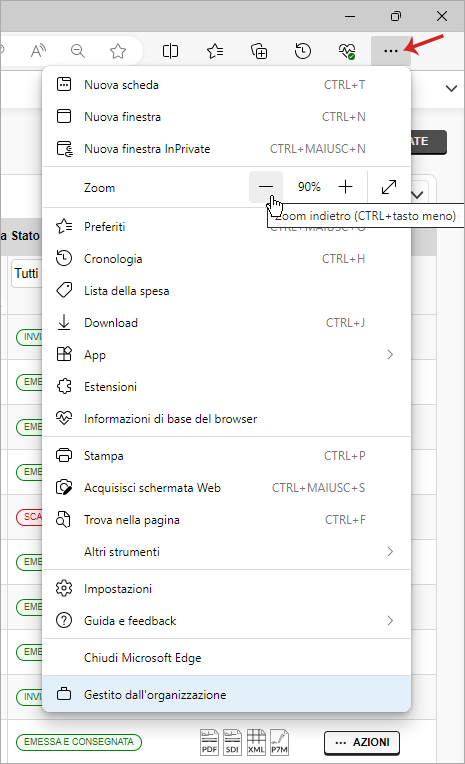Open the Settings and more ellipsis menu

click(390, 51)
